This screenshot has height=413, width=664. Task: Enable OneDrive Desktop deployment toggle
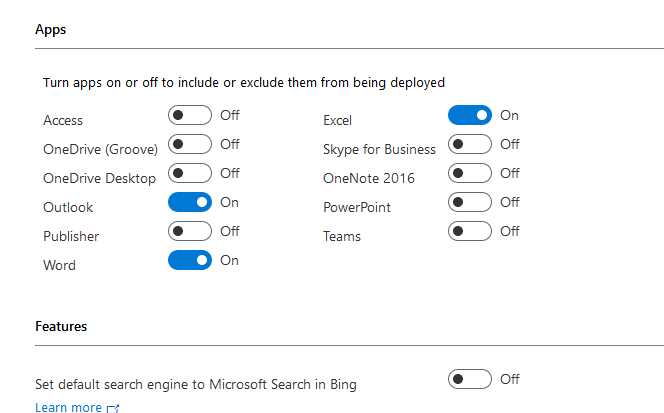click(x=190, y=173)
